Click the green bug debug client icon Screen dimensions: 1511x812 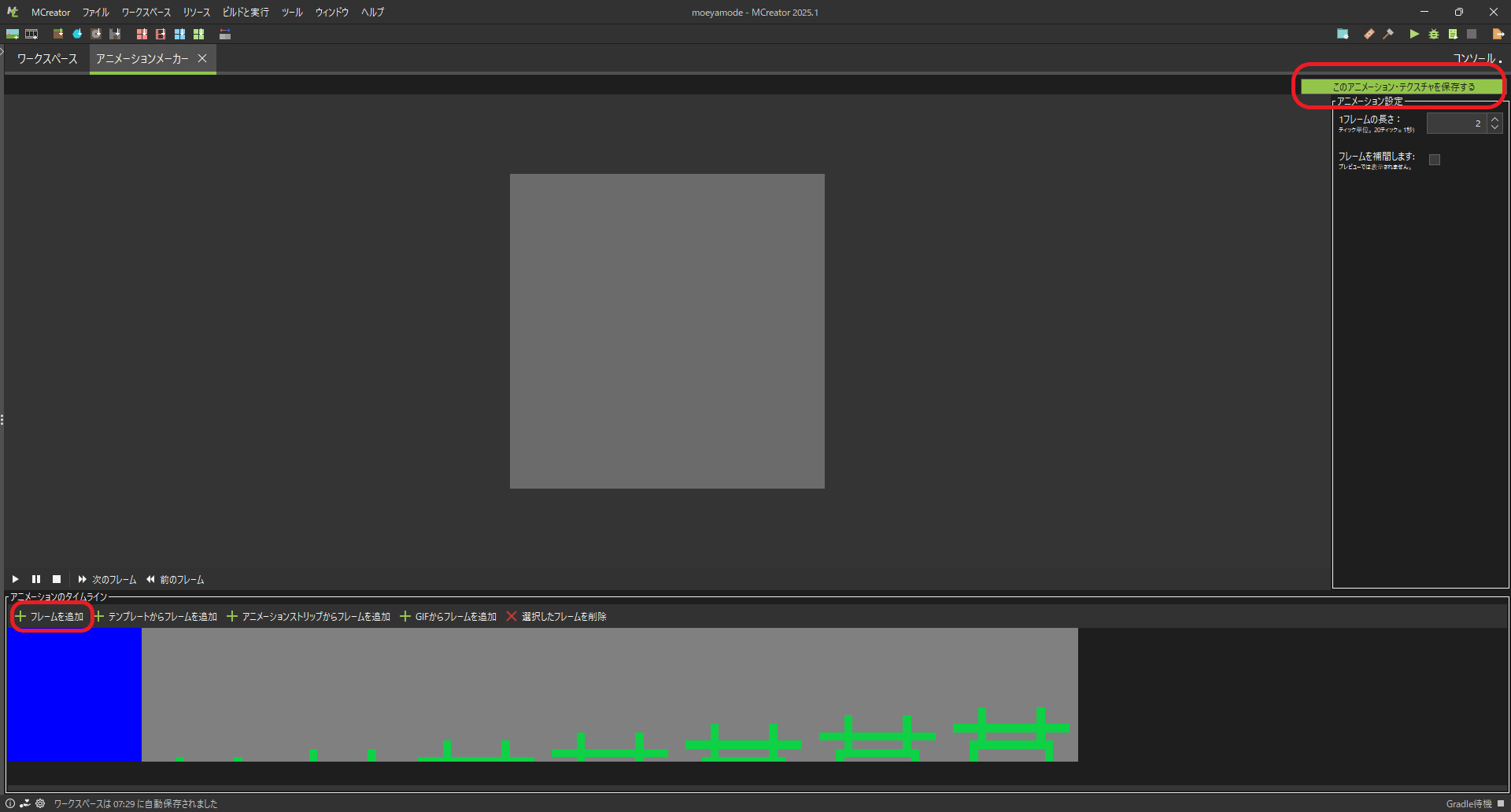point(1434,34)
